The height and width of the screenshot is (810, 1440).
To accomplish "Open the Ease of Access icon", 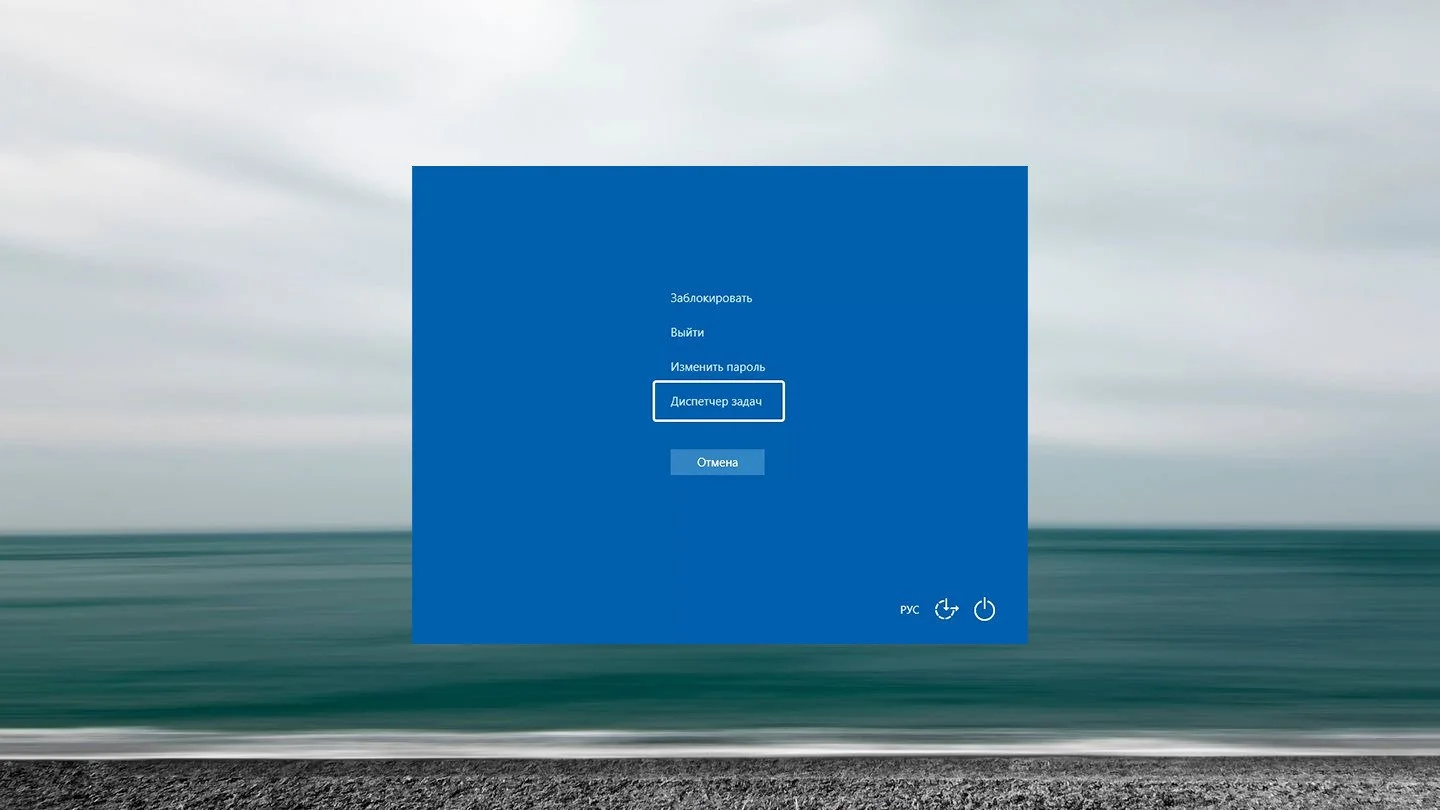I will click(x=946, y=609).
